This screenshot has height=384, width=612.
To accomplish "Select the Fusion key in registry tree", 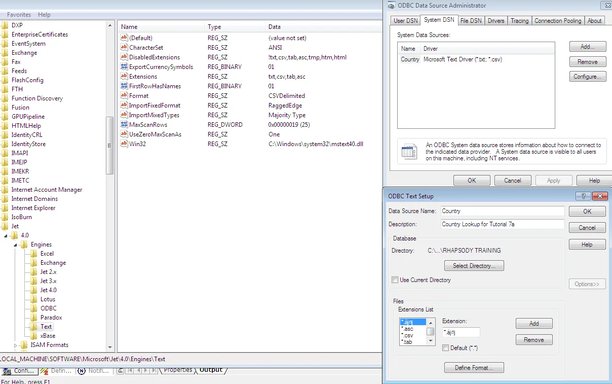I will [20, 107].
